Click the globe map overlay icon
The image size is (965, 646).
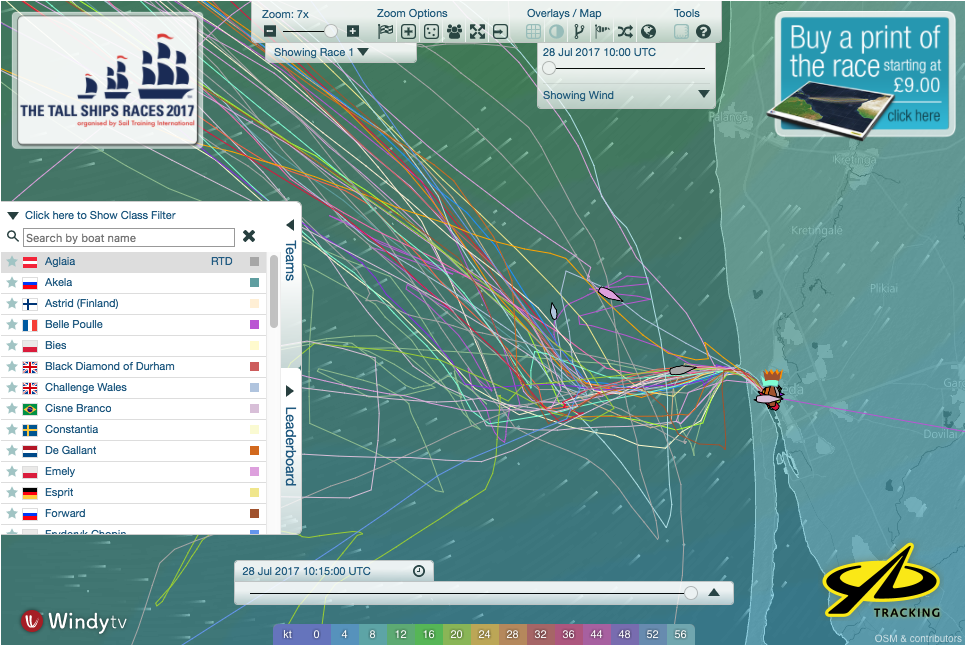tap(648, 32)
